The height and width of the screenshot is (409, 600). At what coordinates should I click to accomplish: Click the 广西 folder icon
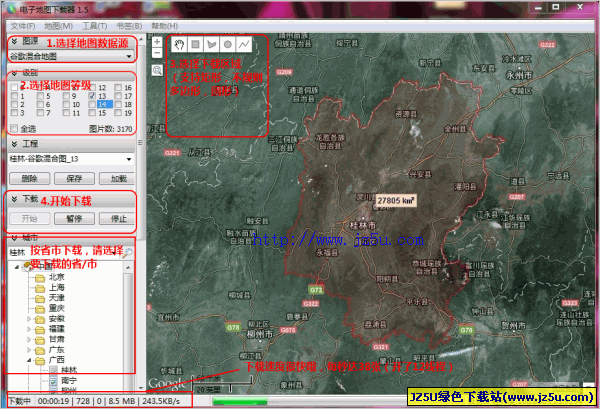click(40, 360)
